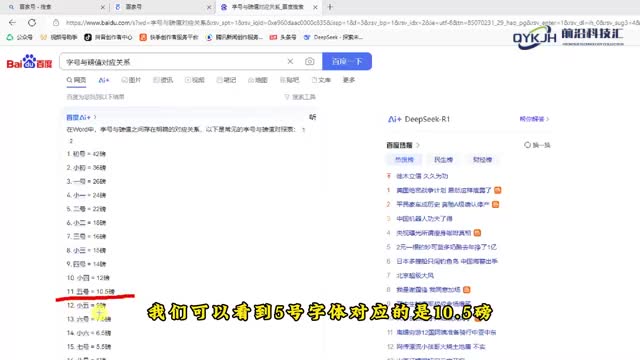Viewport: 640px width, 360px height.
Task: Open the Tencent News creator bookmark
Action: tap(235, 37)
